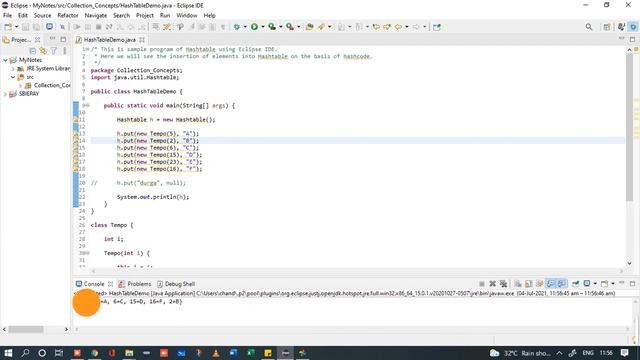640x360 pixels.
Task: Click Remove All Terminated Launches icon
Action: coord(504,284)
